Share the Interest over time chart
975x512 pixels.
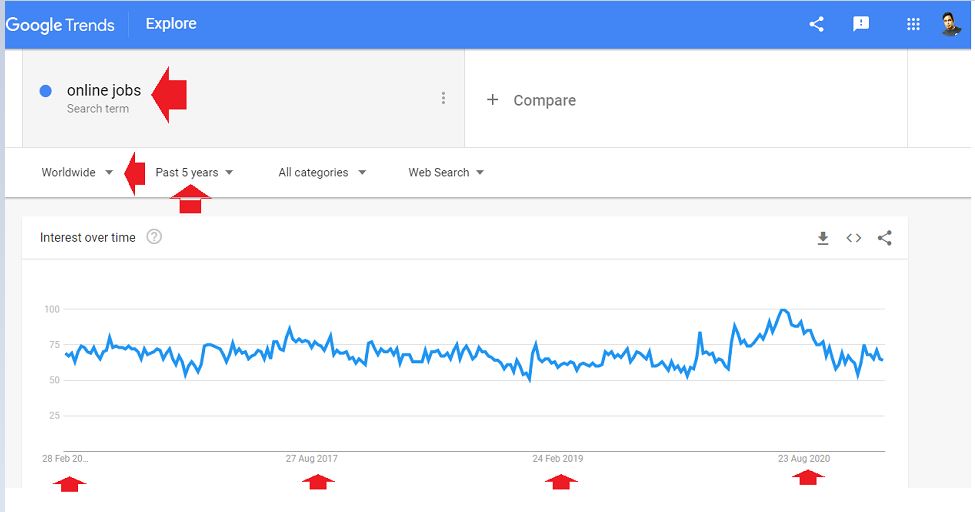pyautogui.click(x=884, y=238)
